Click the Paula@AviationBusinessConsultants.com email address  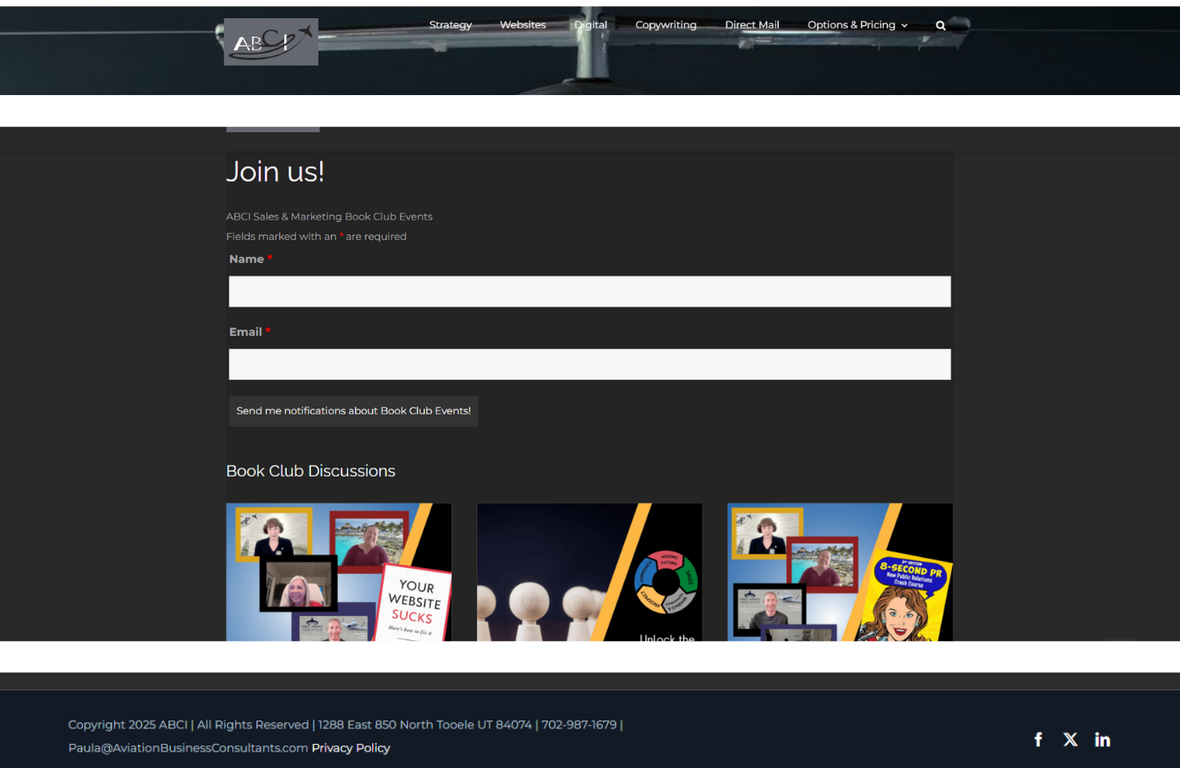[x=188, y=748]
